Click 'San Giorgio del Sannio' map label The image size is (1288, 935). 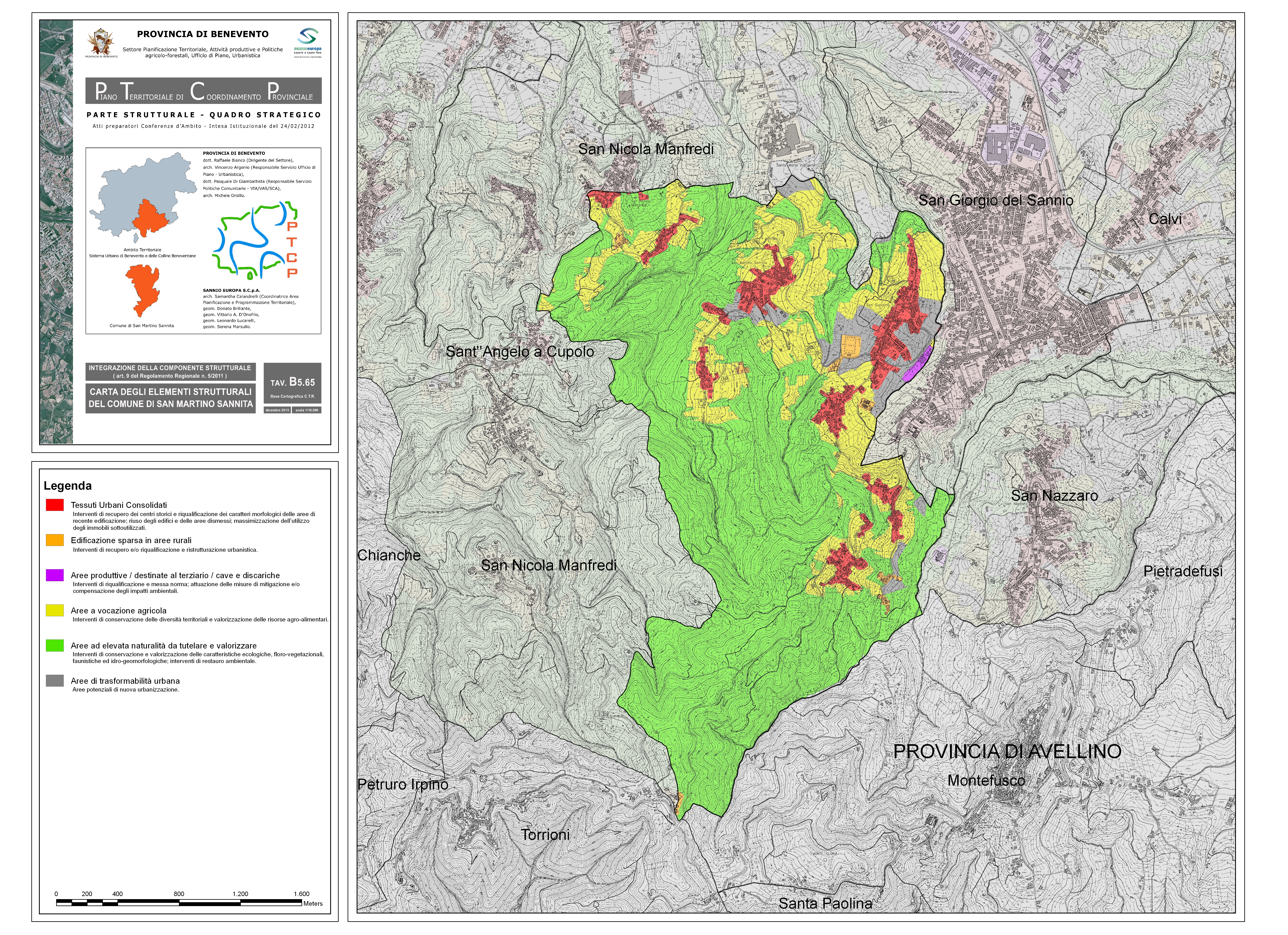[996, 200]
